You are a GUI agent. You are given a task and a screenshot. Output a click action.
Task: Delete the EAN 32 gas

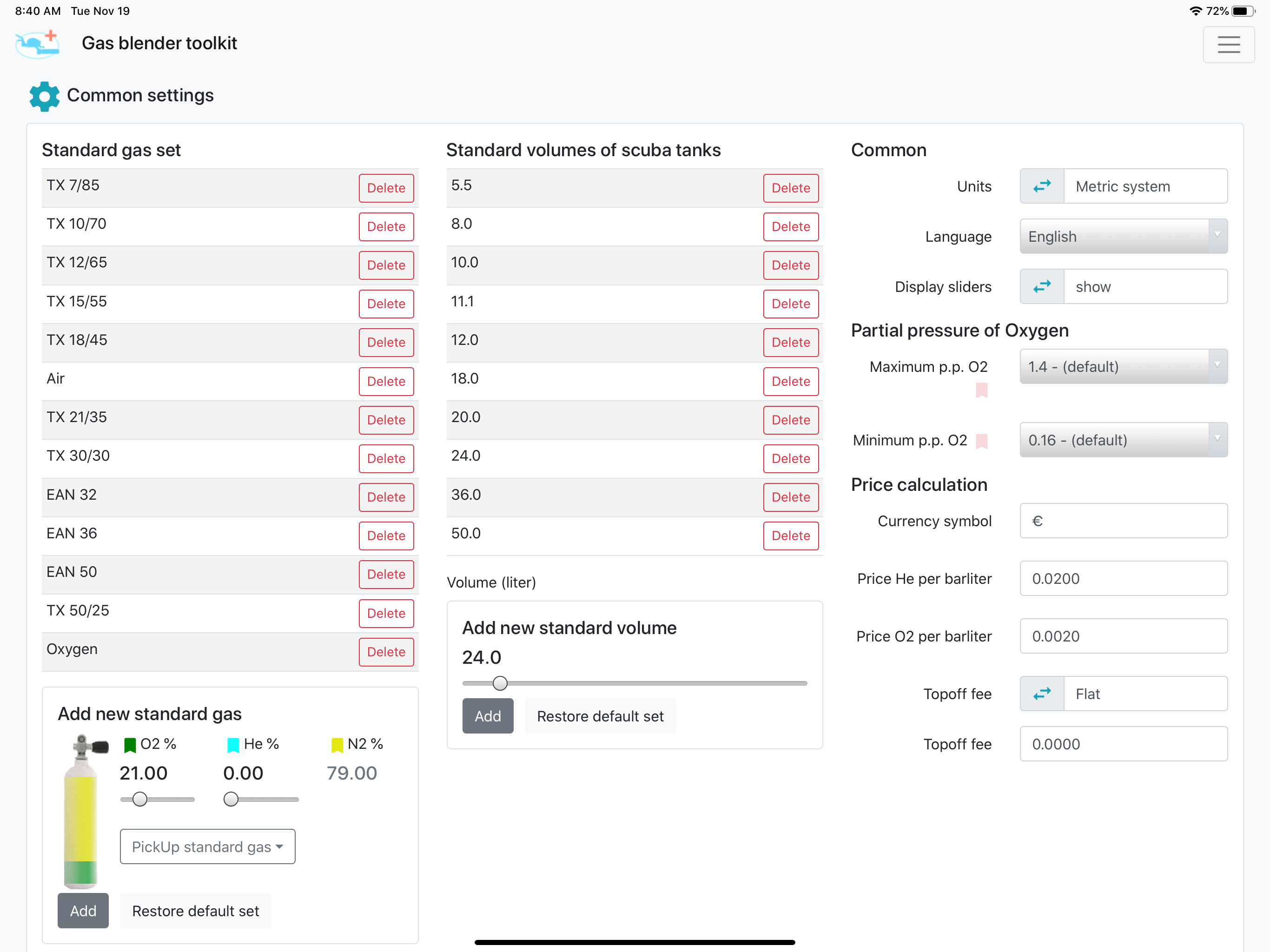pos(386,497)
